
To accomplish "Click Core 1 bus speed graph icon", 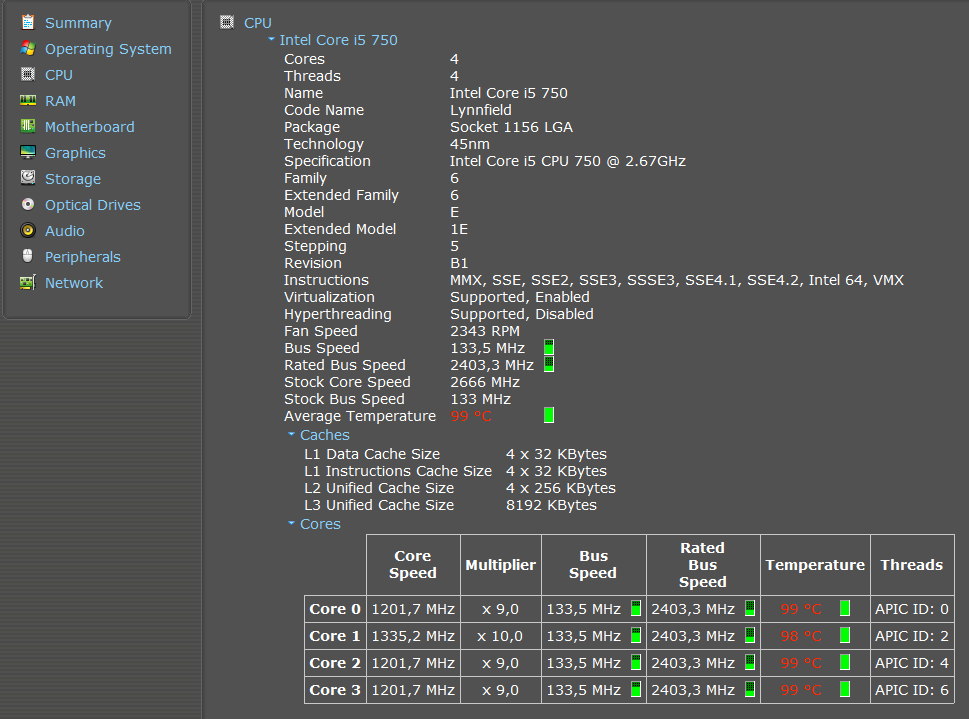I will [636, 635].
